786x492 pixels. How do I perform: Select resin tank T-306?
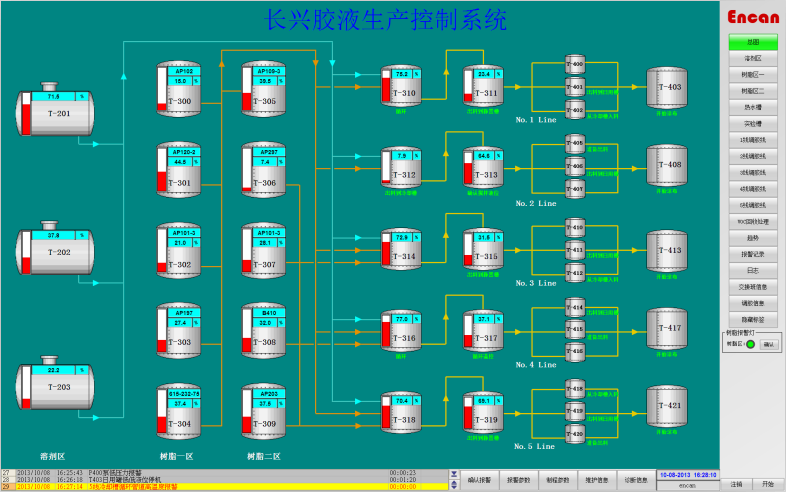(x=264, y=170)
